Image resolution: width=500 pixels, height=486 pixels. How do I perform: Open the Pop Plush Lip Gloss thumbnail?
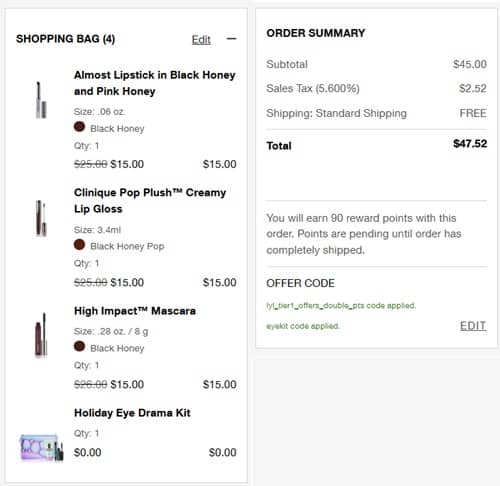point(41,218)
